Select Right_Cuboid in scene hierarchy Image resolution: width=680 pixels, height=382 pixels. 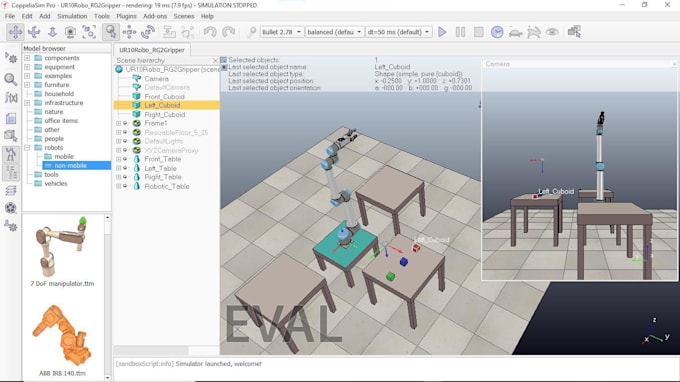click(x=165, y=114)
